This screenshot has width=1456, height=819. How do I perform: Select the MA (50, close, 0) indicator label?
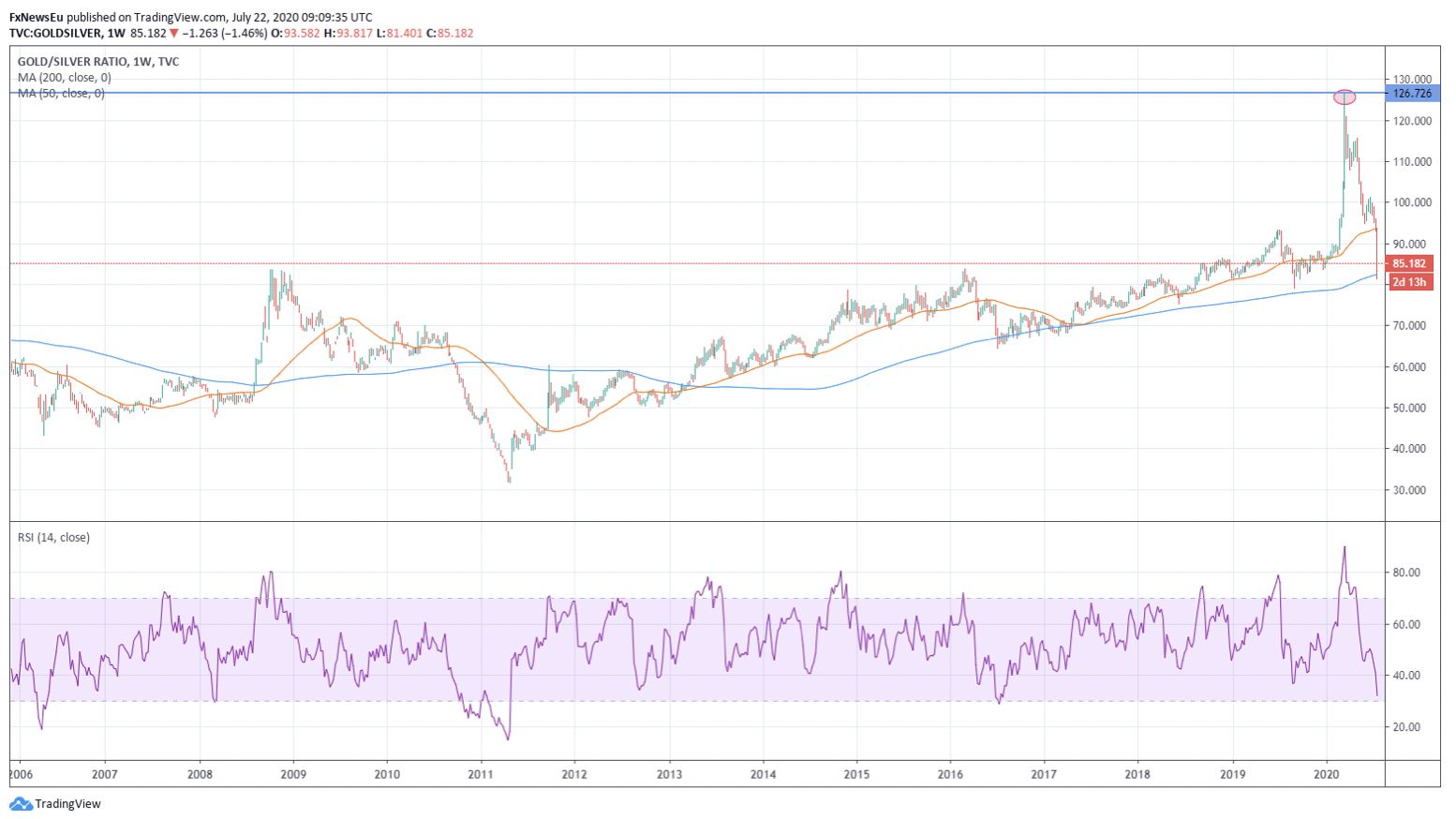coord(61,93)
